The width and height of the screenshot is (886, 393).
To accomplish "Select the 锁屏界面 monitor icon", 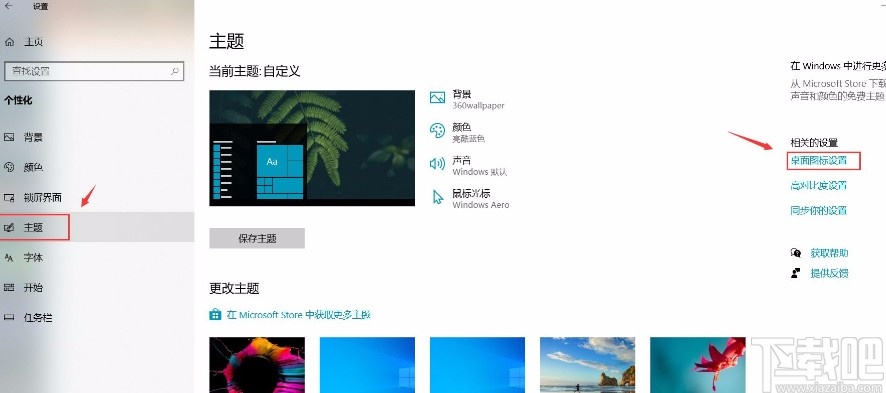I will (9, 198).
